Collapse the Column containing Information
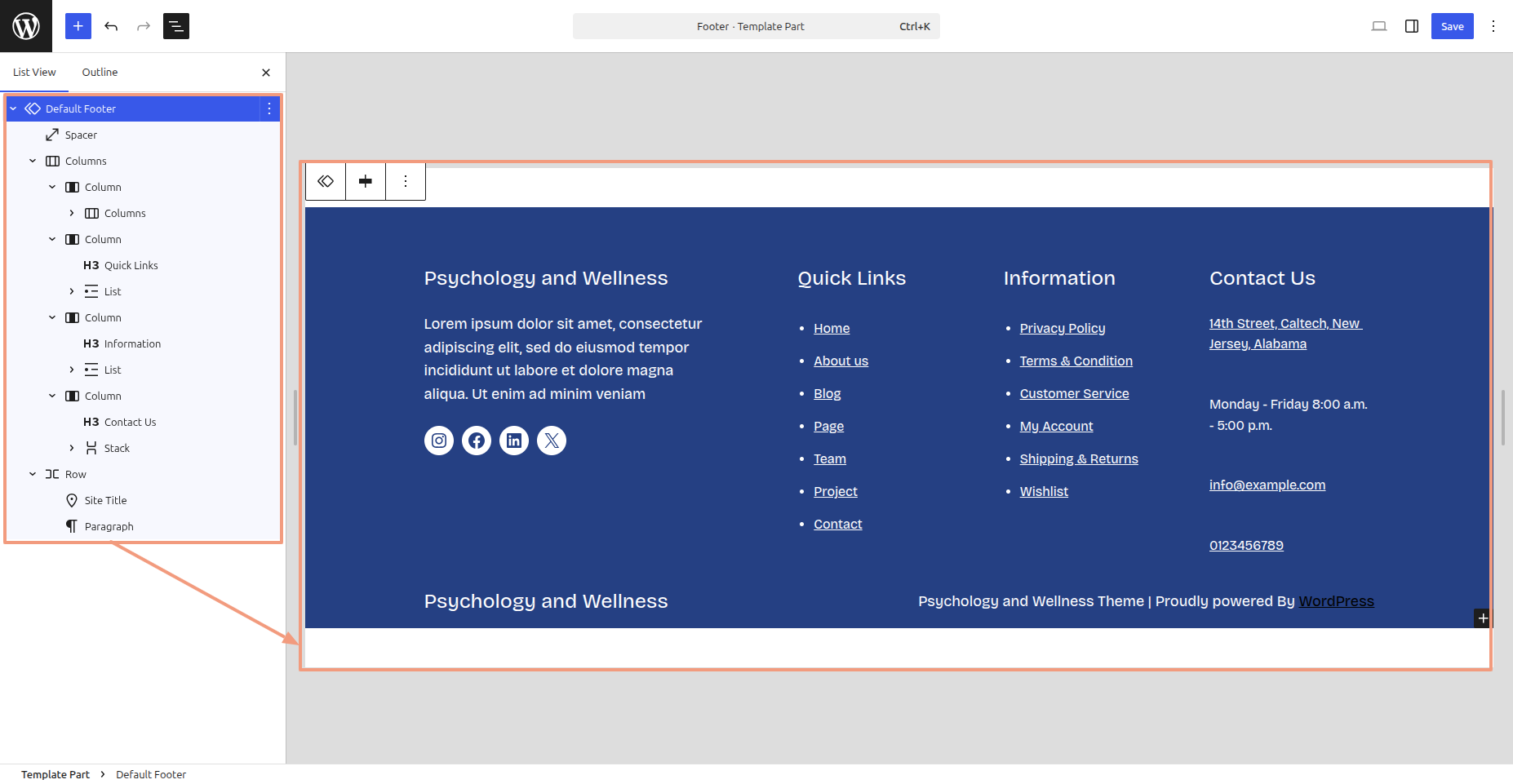 pyautogui.click(x=52, y=317)
